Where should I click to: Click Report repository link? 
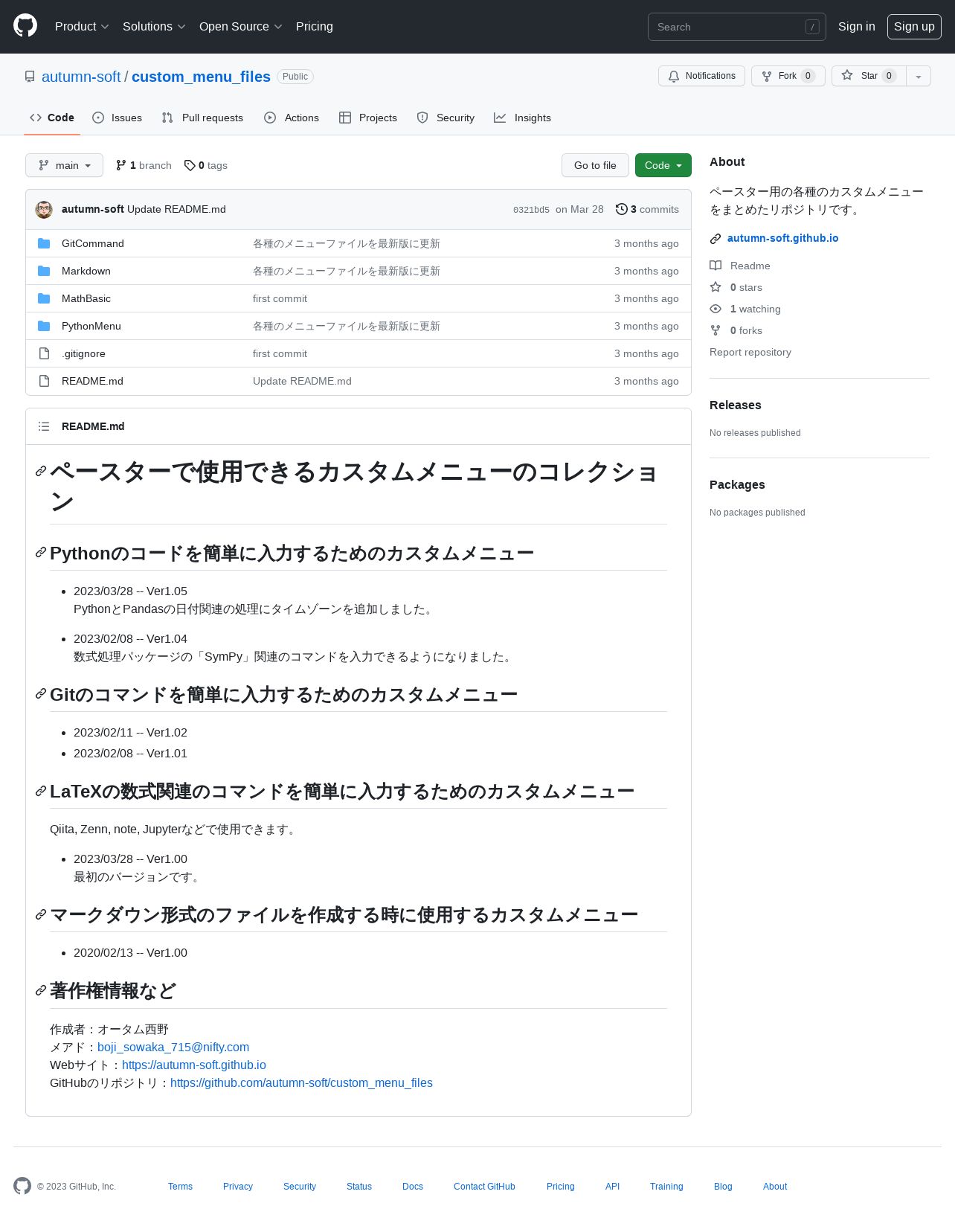click(750, 352)
